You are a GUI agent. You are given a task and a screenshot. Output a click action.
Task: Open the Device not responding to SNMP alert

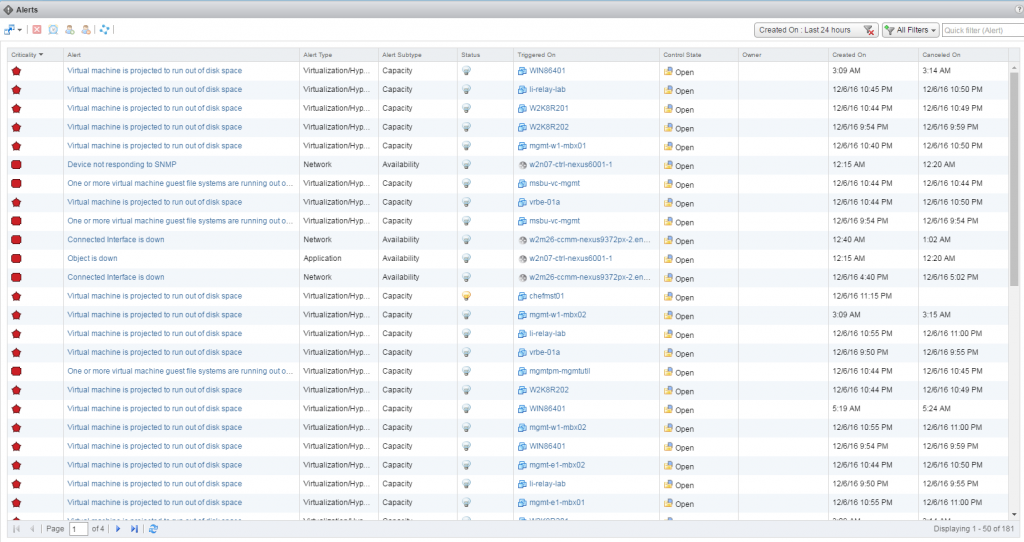pos(121,164)
